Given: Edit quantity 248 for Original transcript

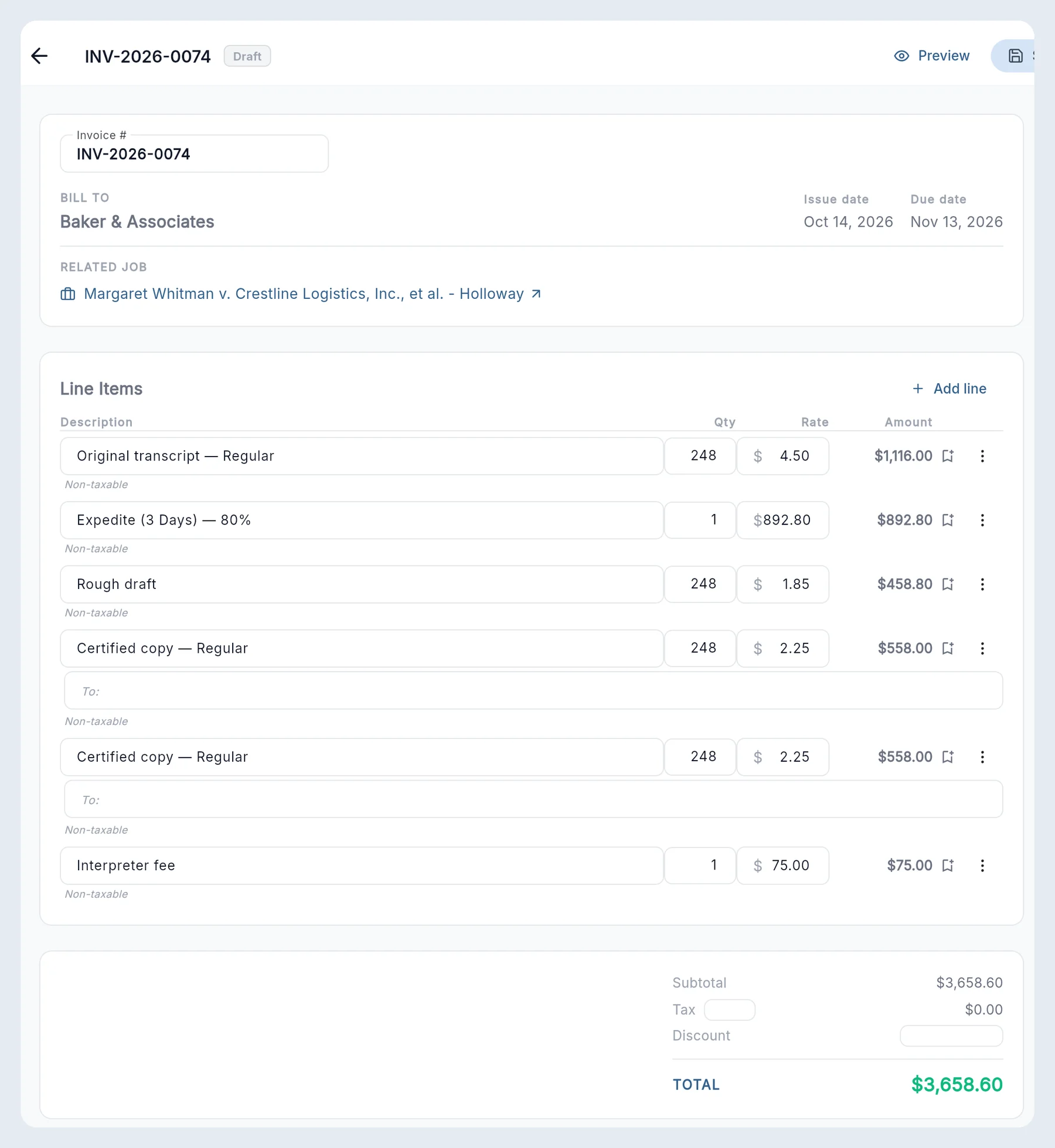Looking at the screenshot, I should pos(700,456).
